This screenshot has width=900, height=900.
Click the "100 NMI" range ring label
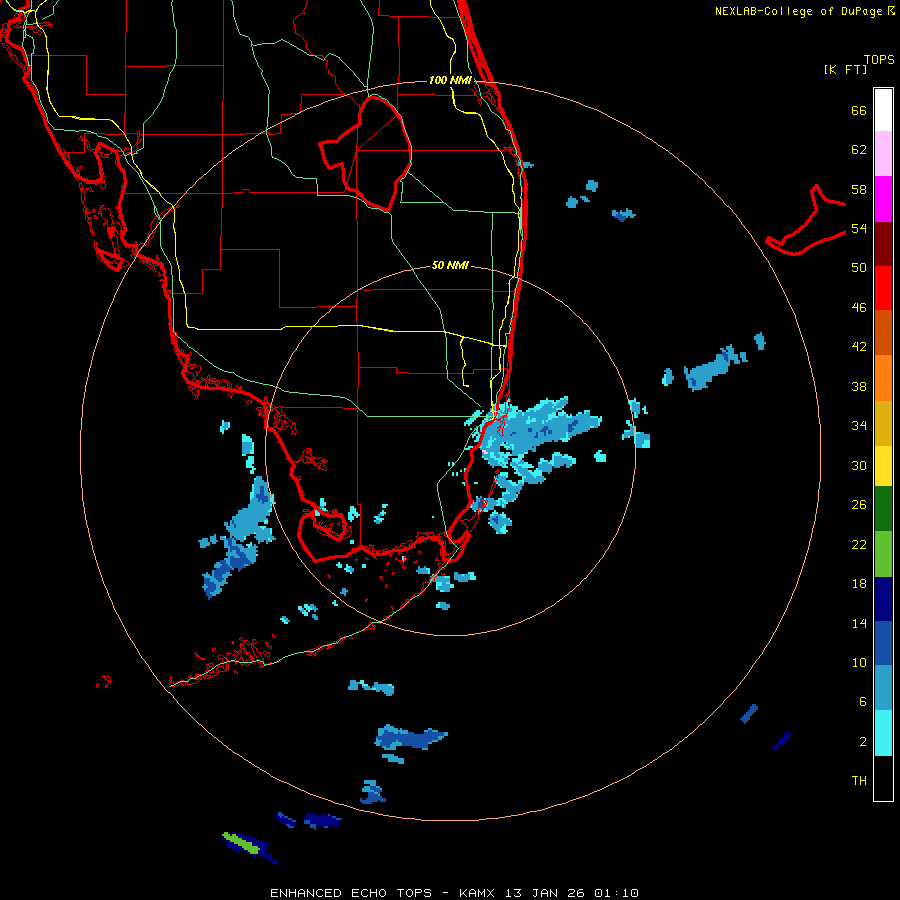[450, 80]
